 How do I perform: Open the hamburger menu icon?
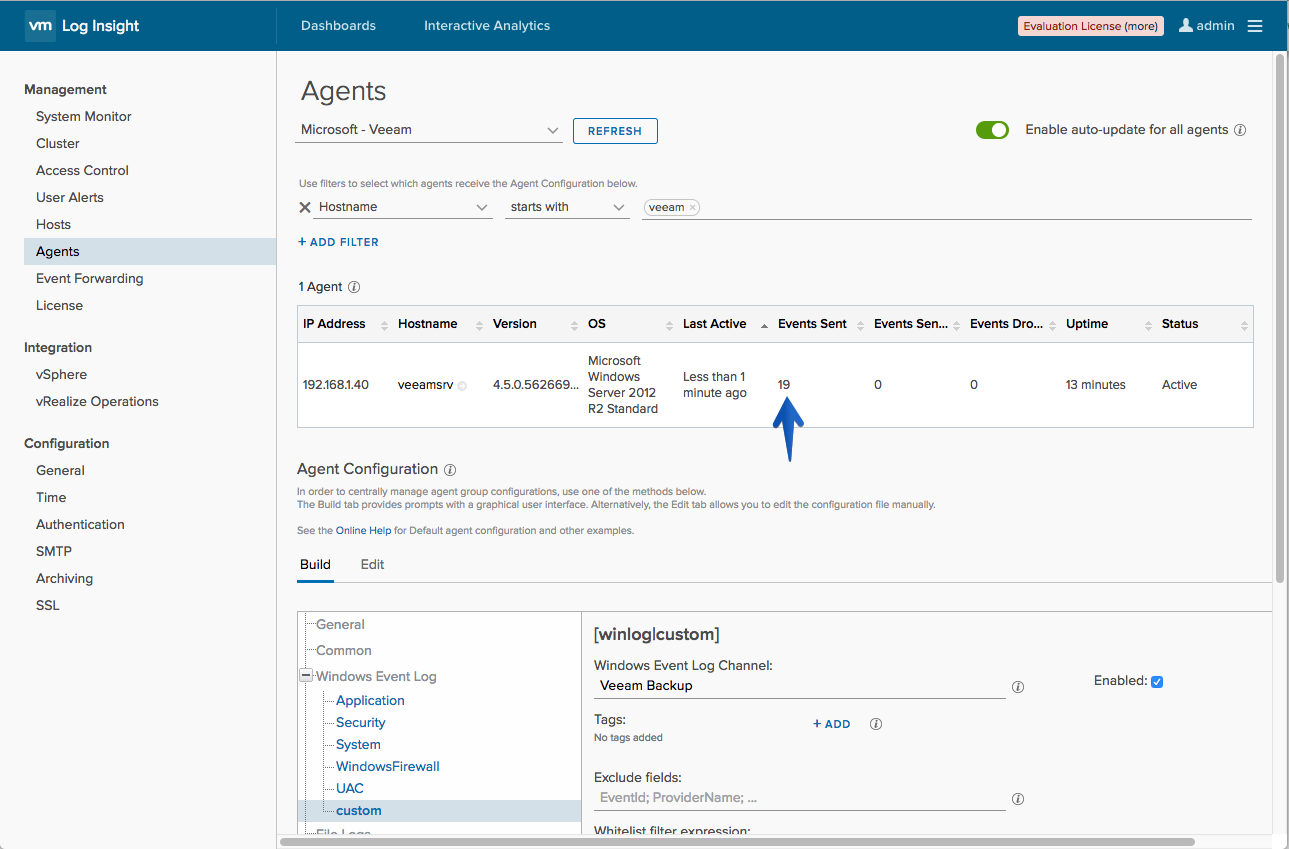1255,26
